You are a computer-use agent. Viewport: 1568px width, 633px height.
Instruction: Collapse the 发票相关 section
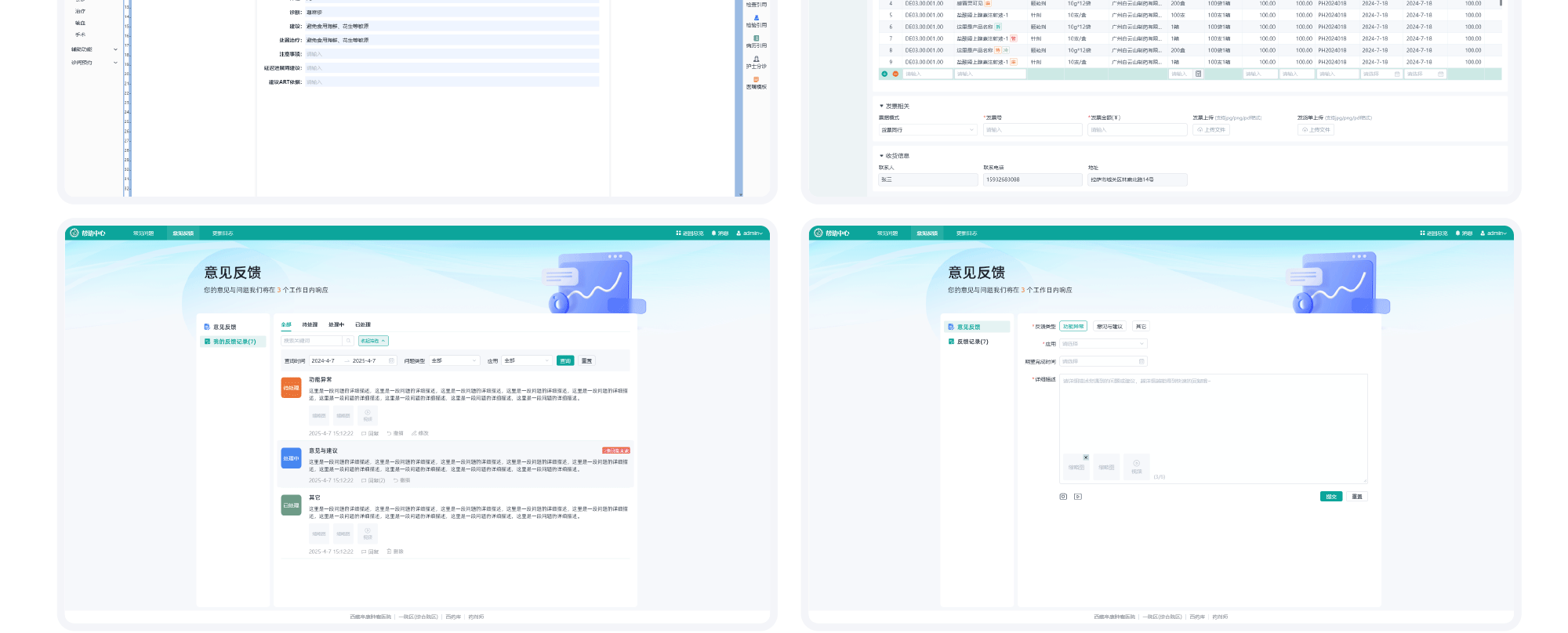881,107
